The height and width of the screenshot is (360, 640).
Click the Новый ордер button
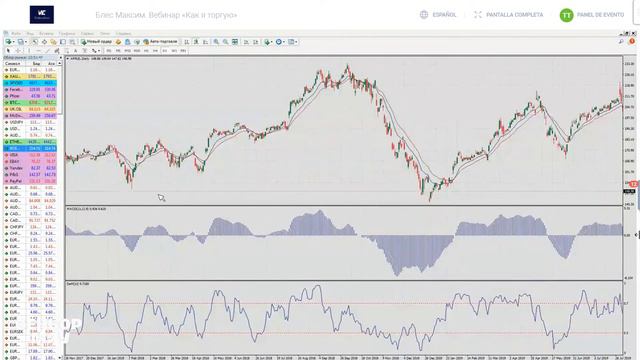point(96,42)
